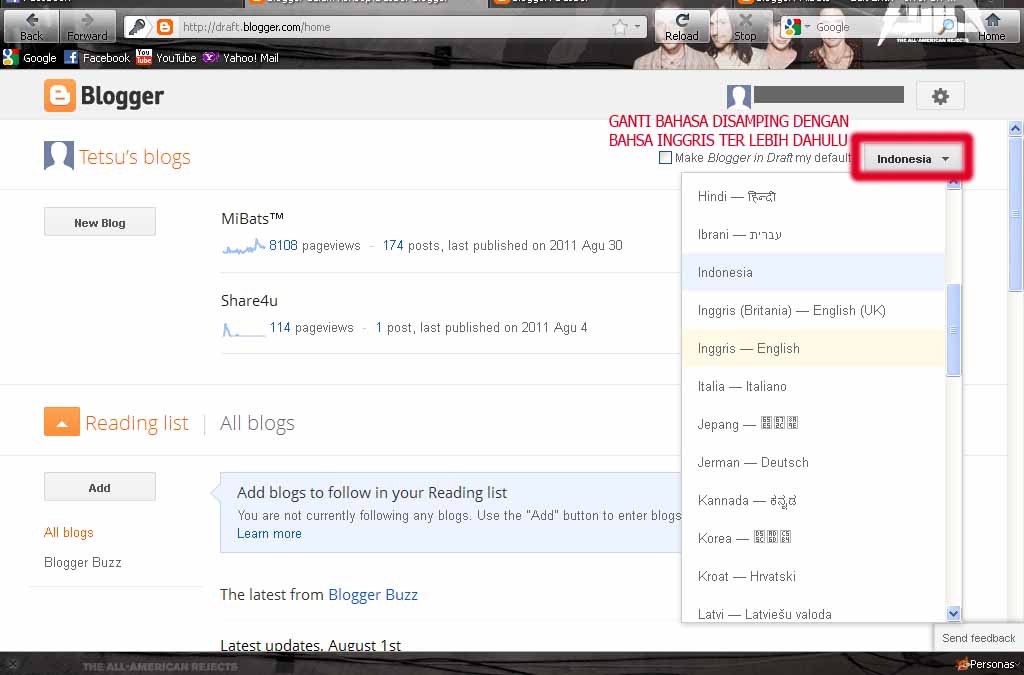
Task: Check Make Blogger in Draft my default
Action: [665, 157]
